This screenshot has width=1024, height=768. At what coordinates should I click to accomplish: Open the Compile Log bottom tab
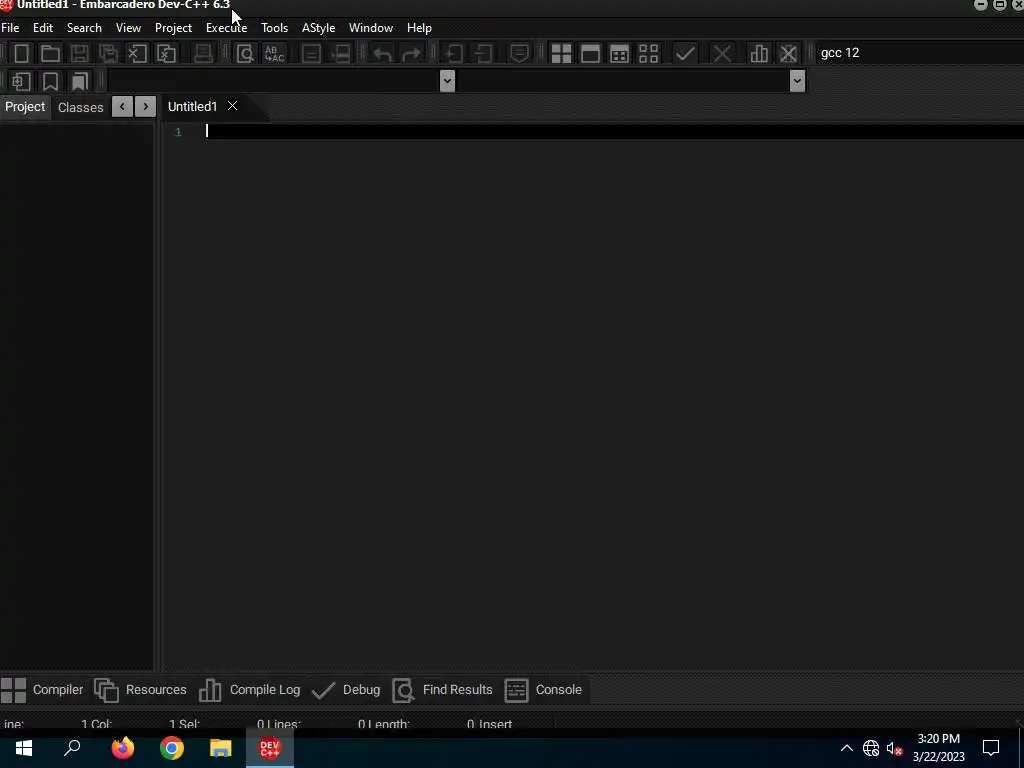click(x=249, y=690)
